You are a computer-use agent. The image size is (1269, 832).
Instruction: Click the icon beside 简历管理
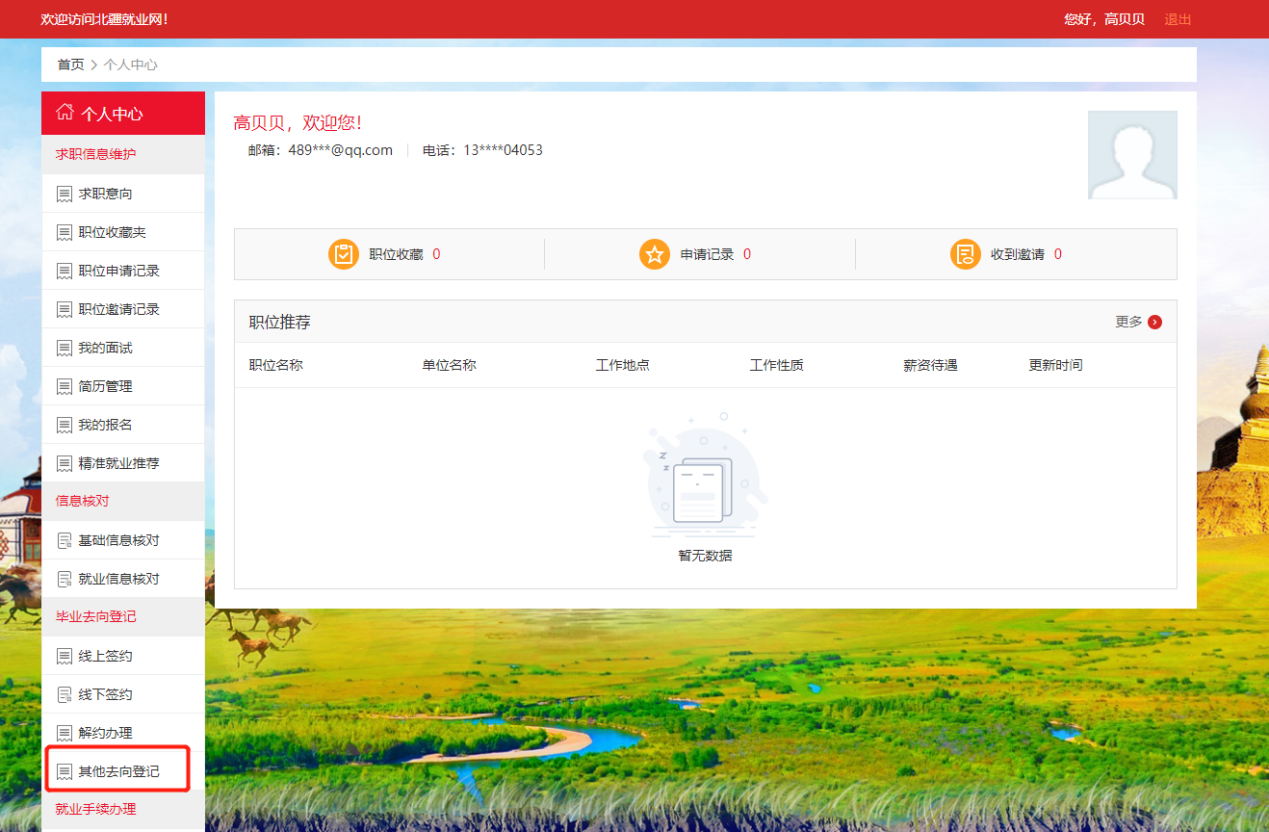click(x=65, y=386)
